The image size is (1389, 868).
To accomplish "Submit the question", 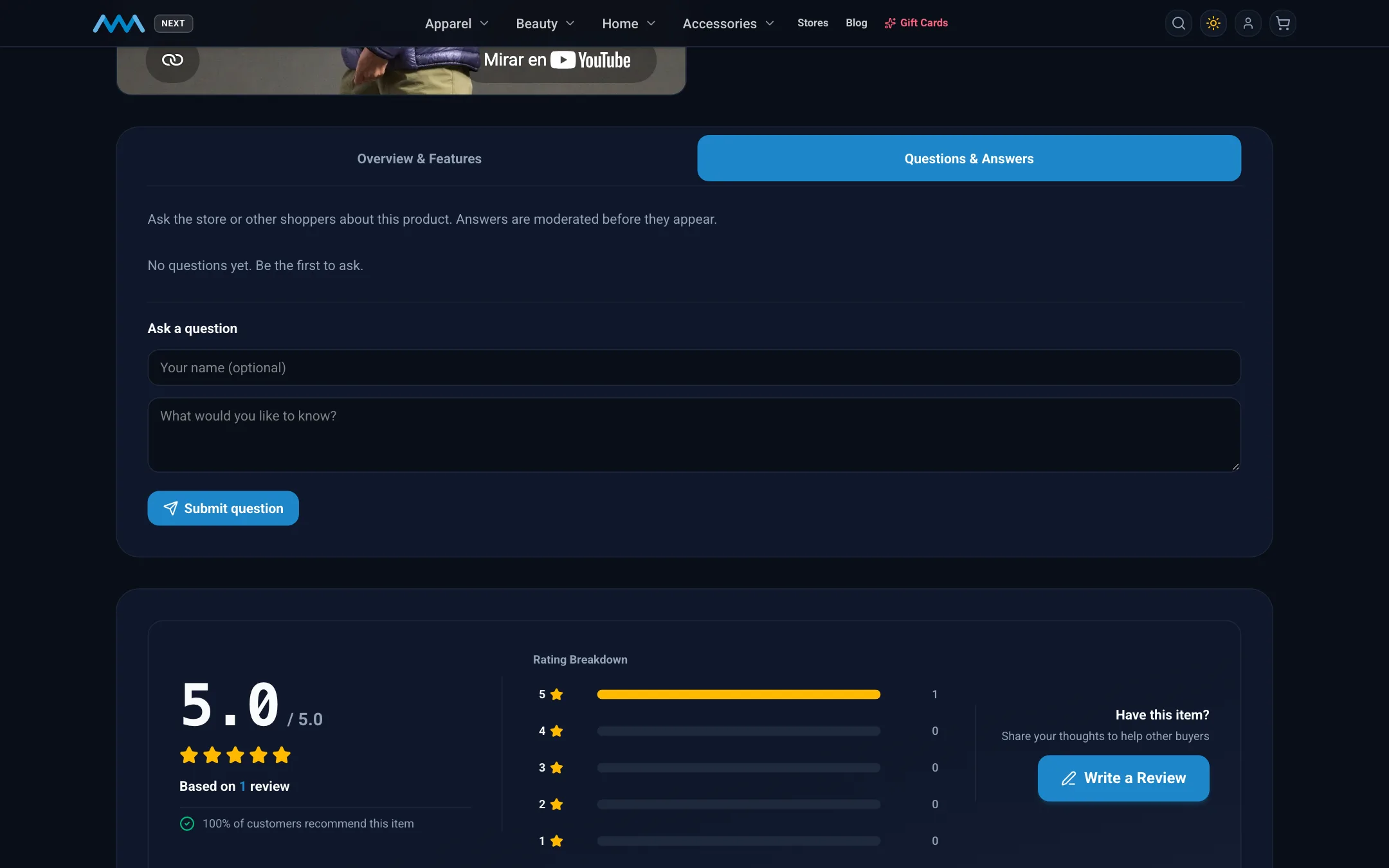I will pyautogui.click(x=223, y=508).
